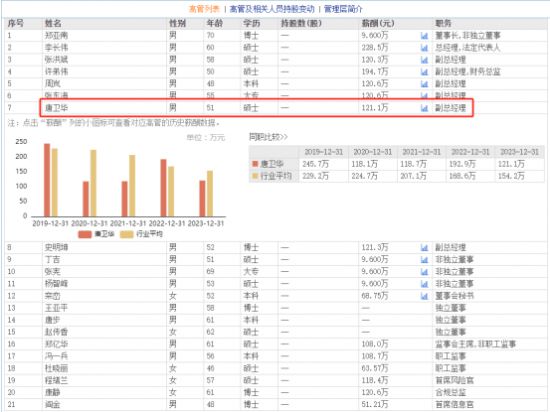Viewport: 550px width, 412px height.
Task: Click salary 228.5万 in row 2
Action: [x=375, y=48]
